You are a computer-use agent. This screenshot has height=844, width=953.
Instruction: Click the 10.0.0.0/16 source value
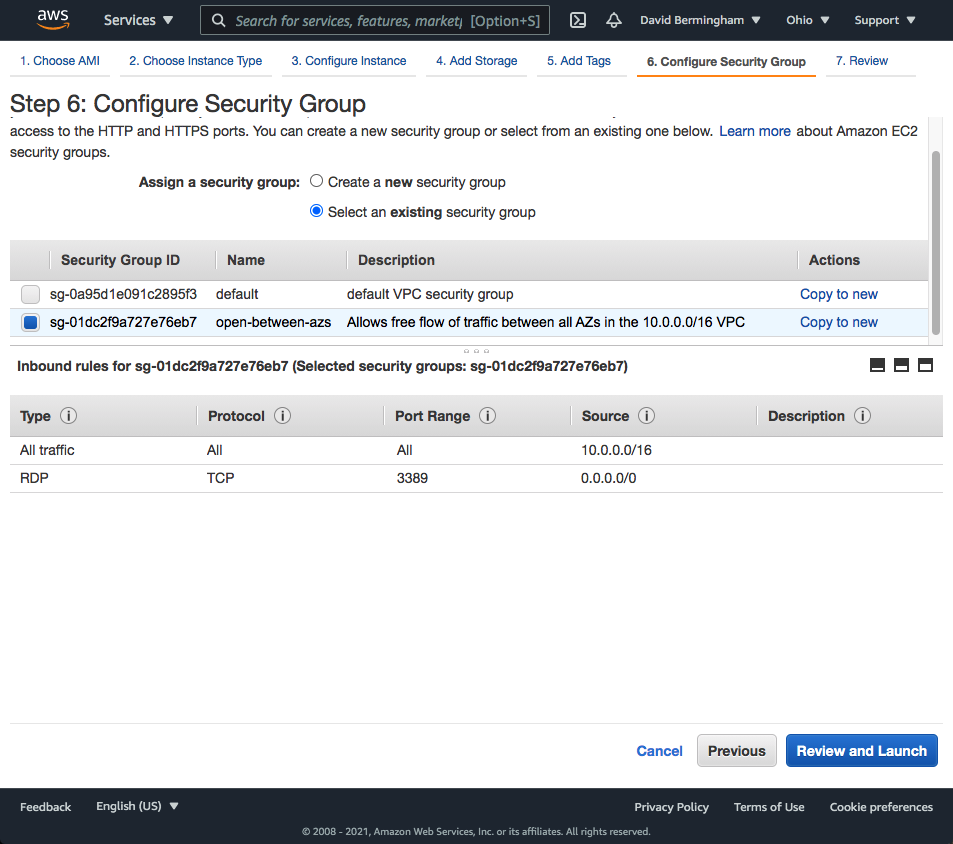point(616,450)
